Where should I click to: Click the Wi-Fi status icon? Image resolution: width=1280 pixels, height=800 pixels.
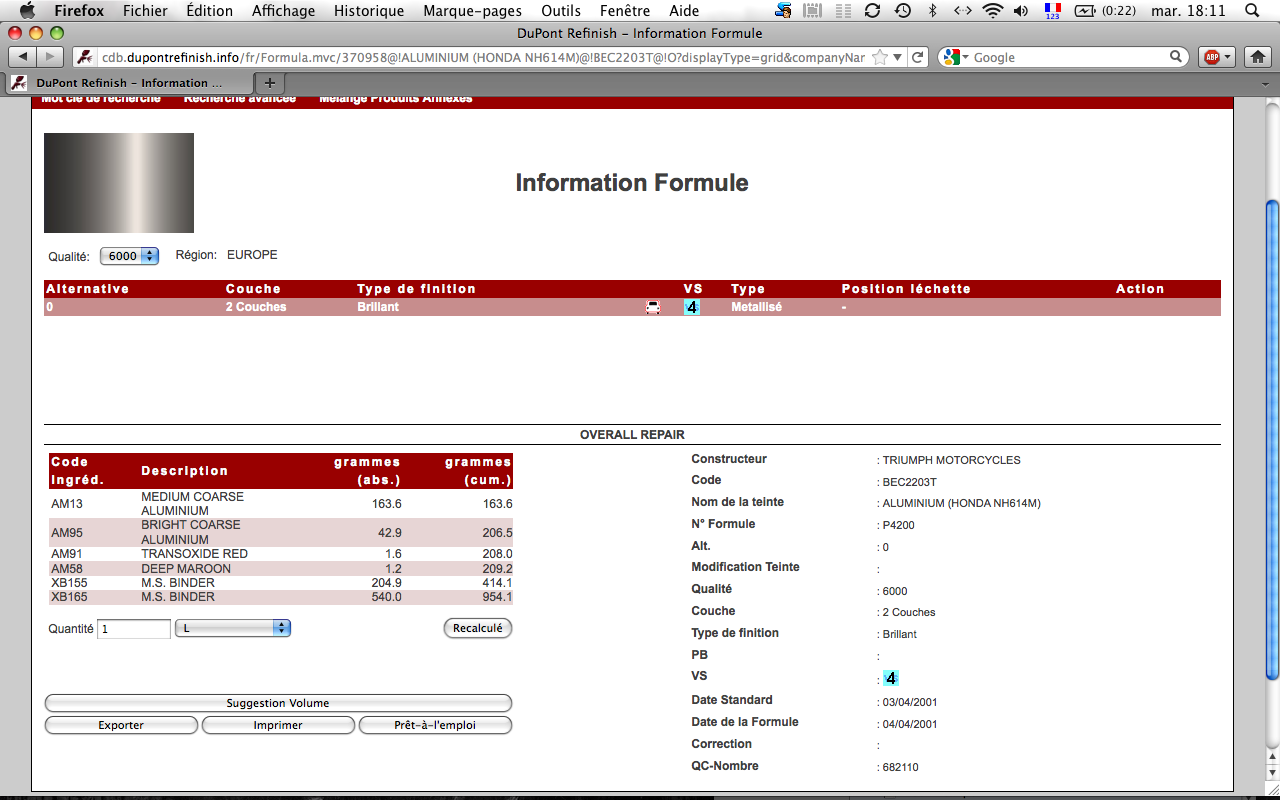point(992,11)
